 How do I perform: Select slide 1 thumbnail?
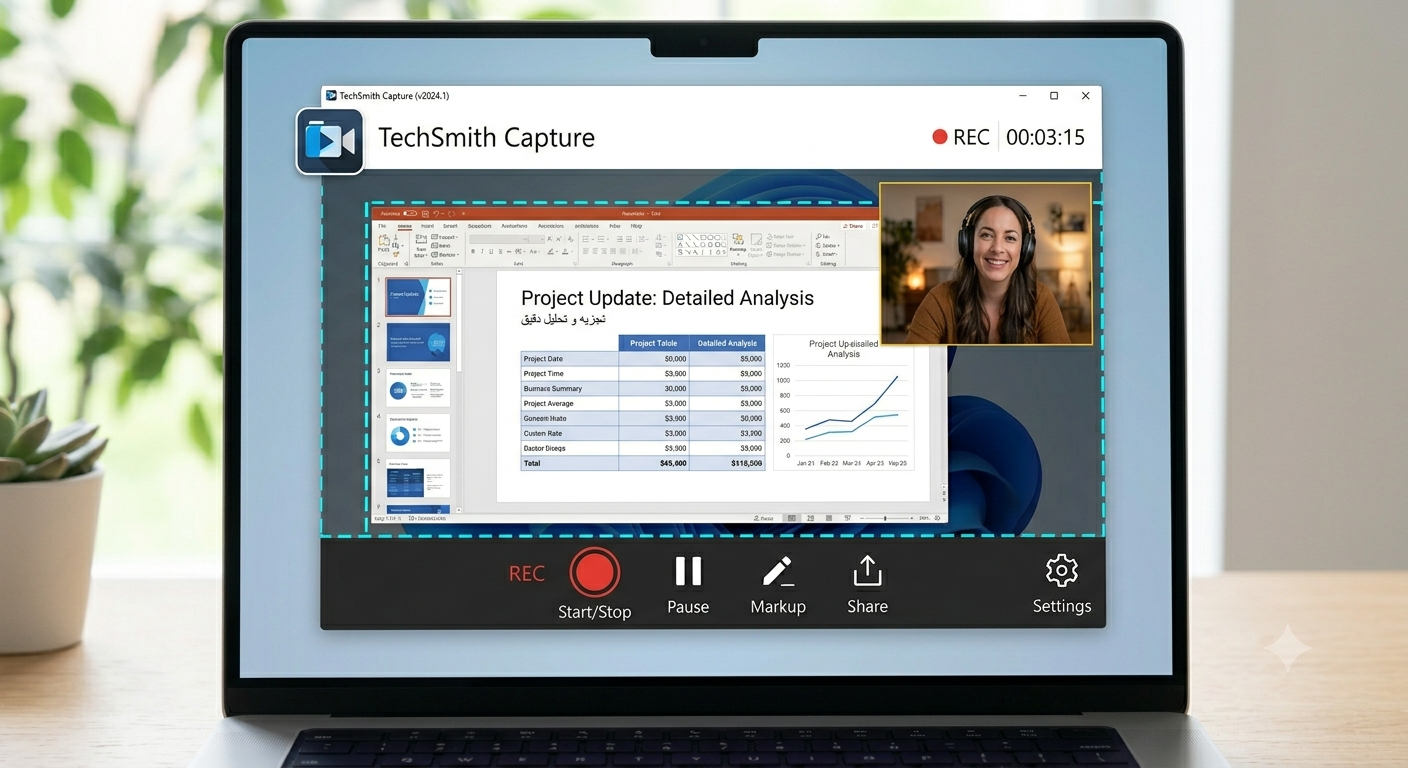(x=418, y=297)
